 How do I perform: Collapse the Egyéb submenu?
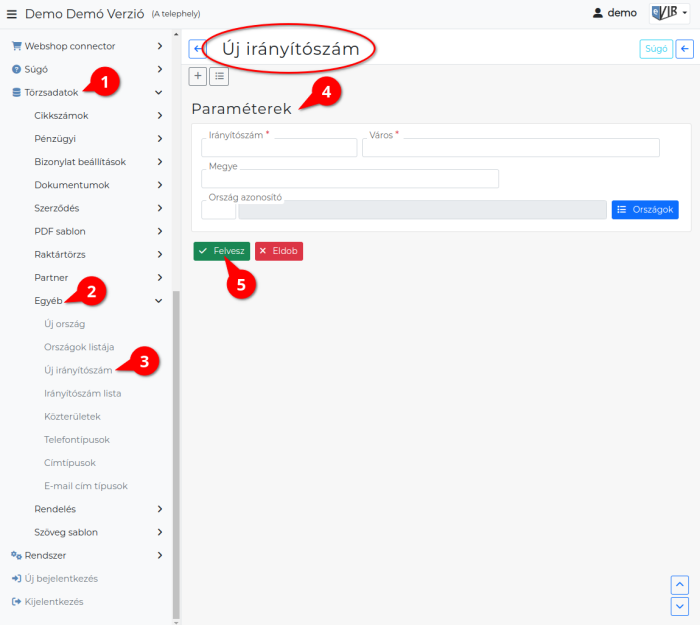point(158,301)
